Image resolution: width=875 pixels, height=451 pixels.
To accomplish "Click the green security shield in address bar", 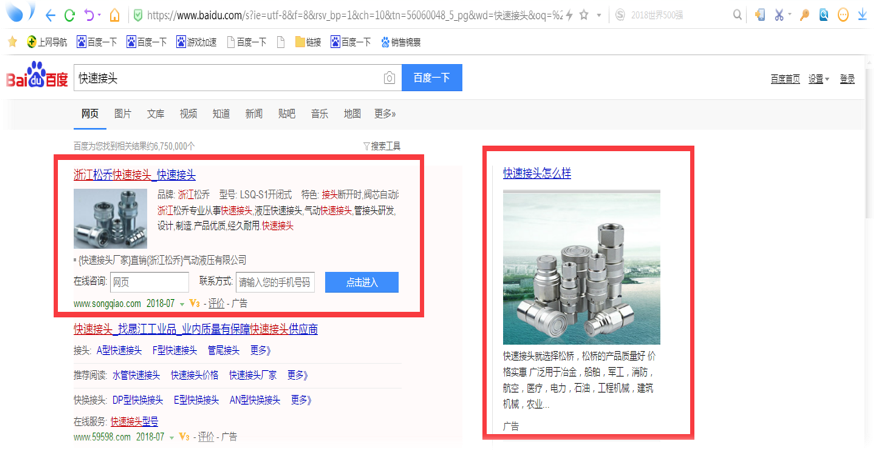I will click(x=138, y=15).
